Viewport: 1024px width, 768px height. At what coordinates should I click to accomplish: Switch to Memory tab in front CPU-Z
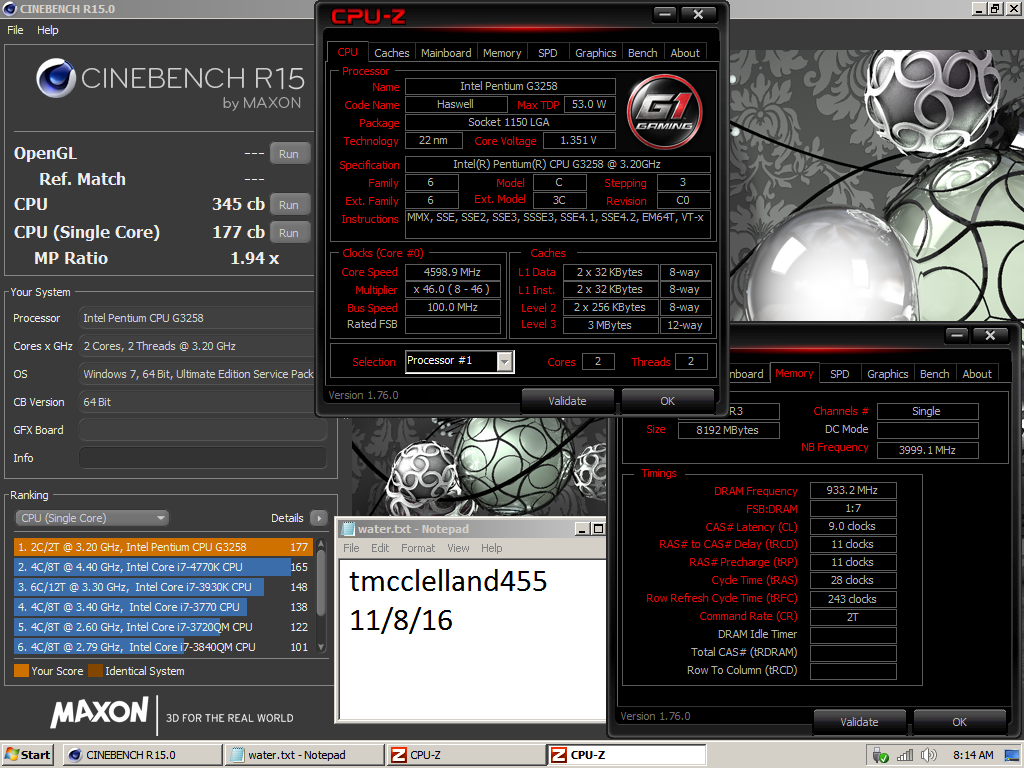[502, 53]
